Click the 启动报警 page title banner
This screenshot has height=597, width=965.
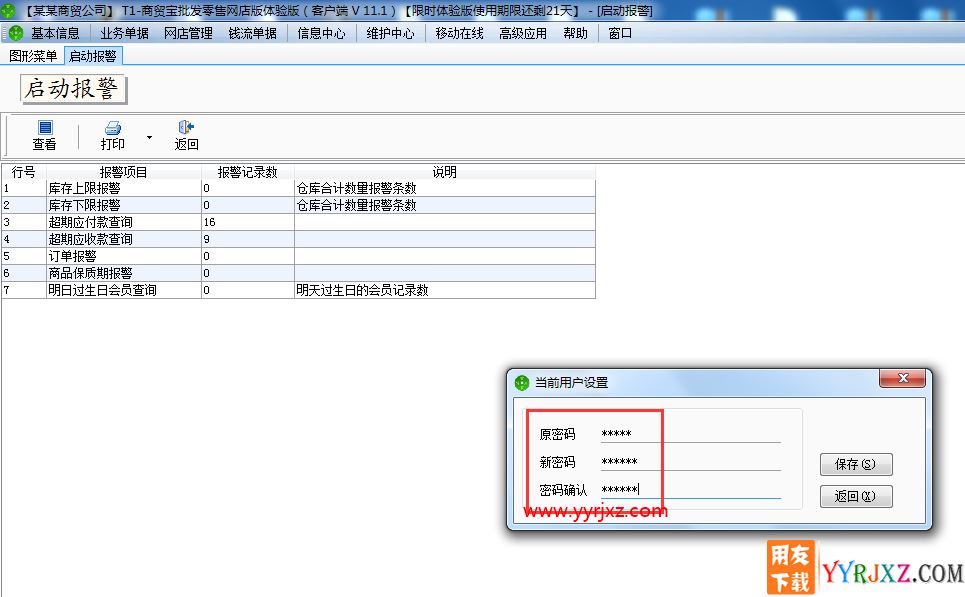click(x=73, y=89)
